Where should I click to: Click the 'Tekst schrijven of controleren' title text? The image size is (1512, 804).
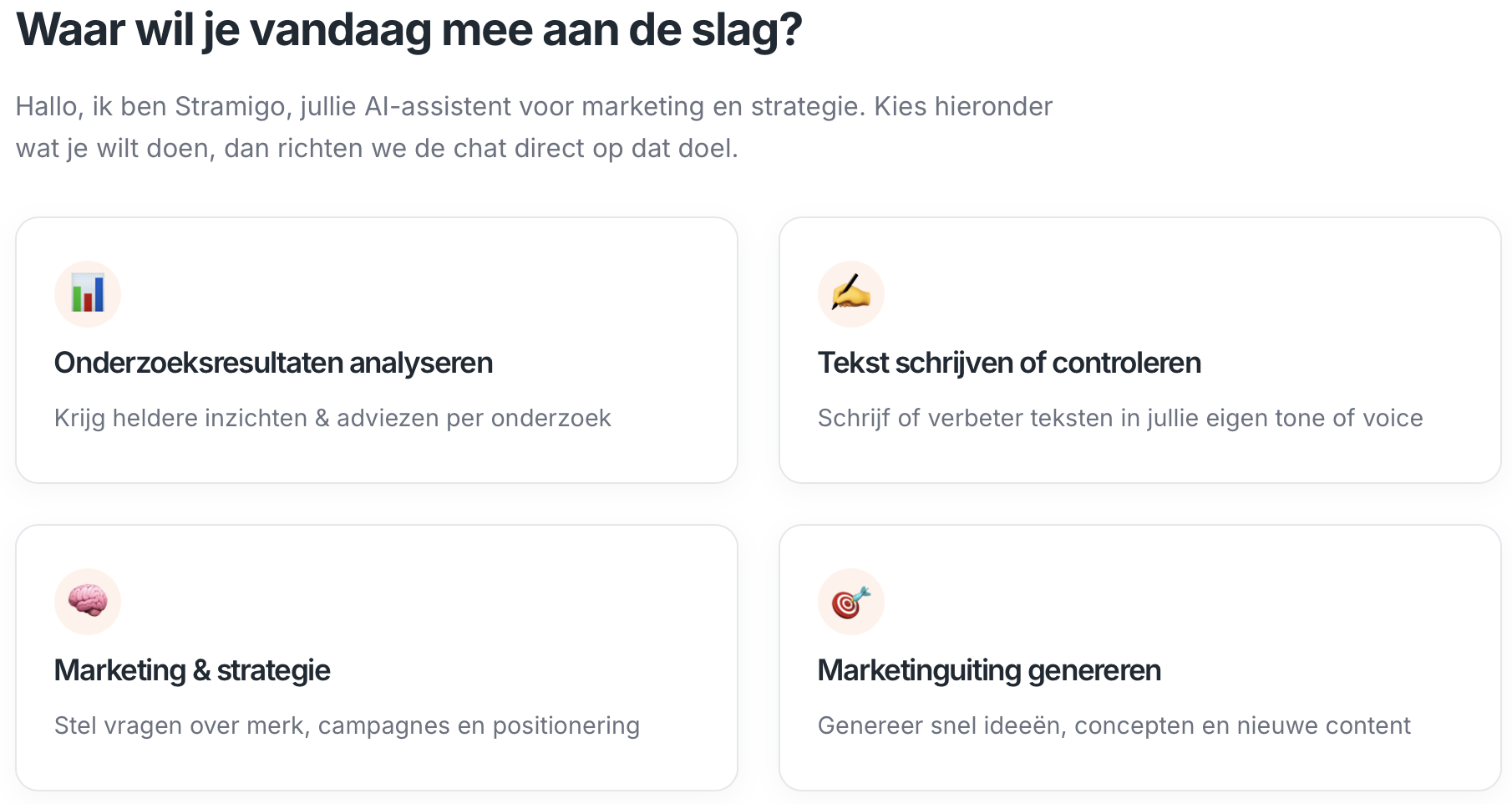[x=1009, y=363]
